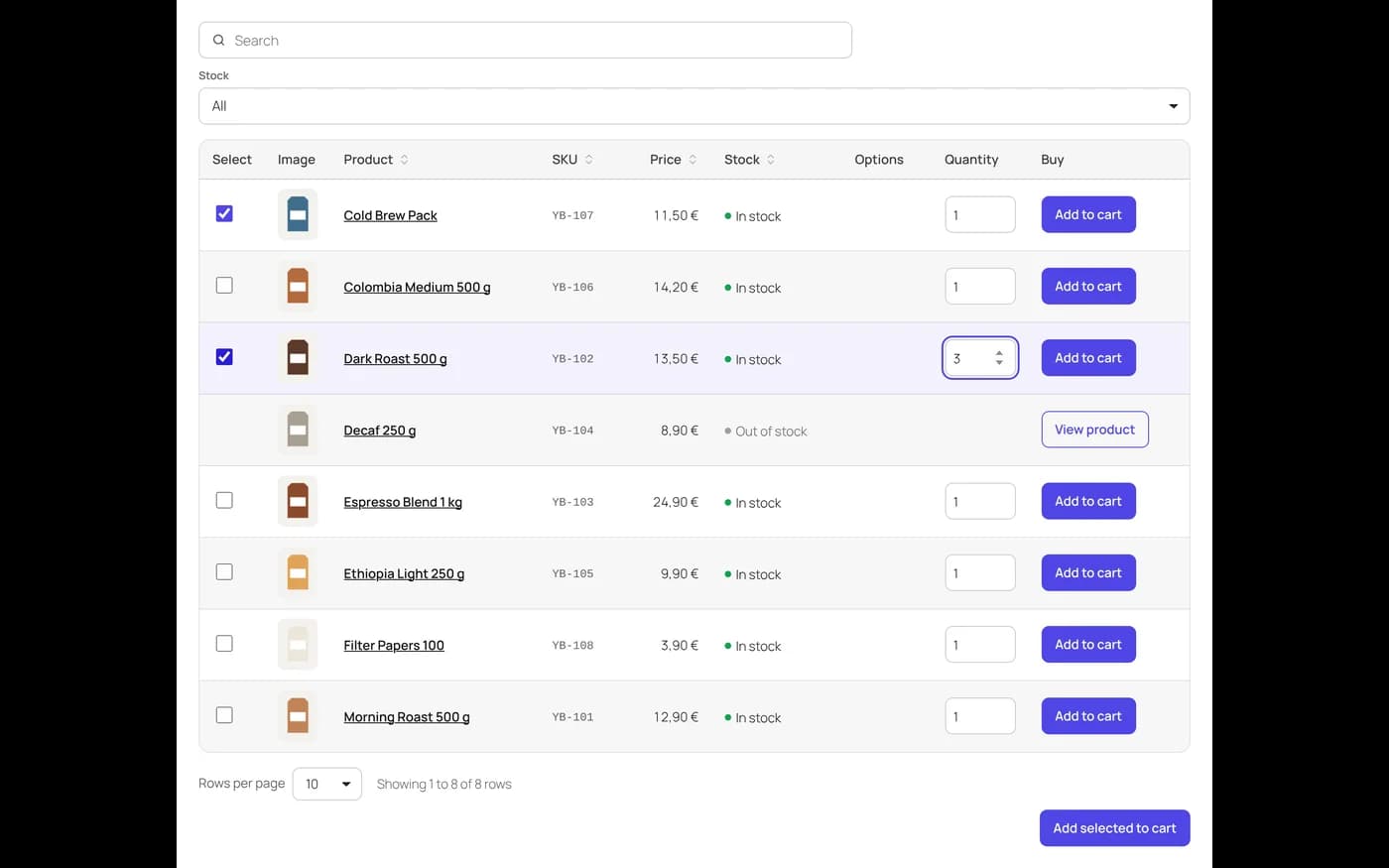Screen dimensions: 1389x868
Task: Click the price 24,90 €
Action: [x=676, y=502]
